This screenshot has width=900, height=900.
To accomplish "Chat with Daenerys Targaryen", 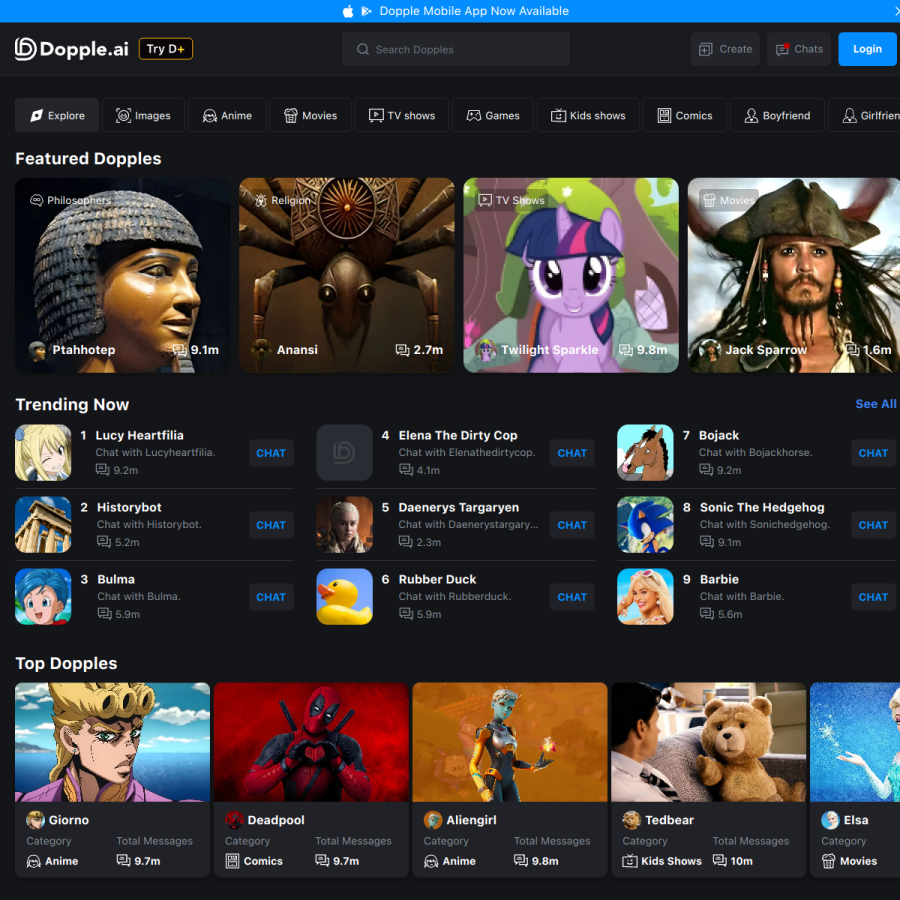I will [572, 525].
